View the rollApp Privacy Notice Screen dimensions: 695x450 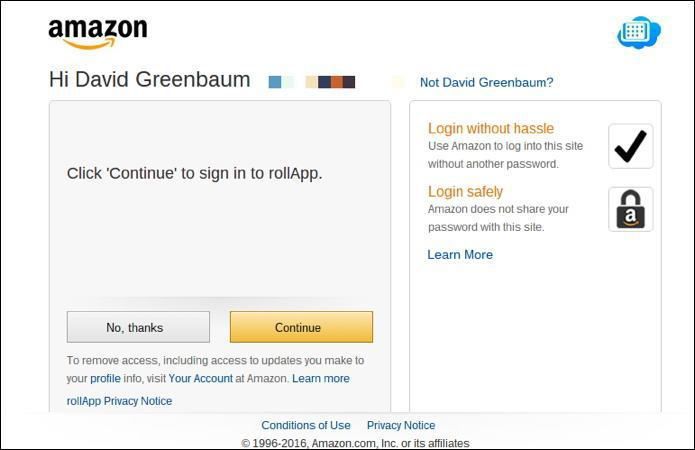[x=119, y=401]
